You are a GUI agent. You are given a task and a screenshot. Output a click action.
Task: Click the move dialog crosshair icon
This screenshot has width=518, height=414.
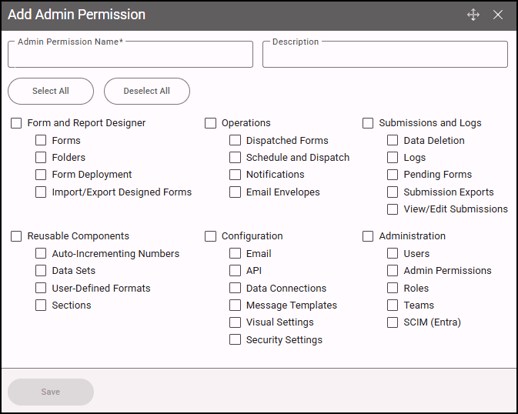[473, 15]
